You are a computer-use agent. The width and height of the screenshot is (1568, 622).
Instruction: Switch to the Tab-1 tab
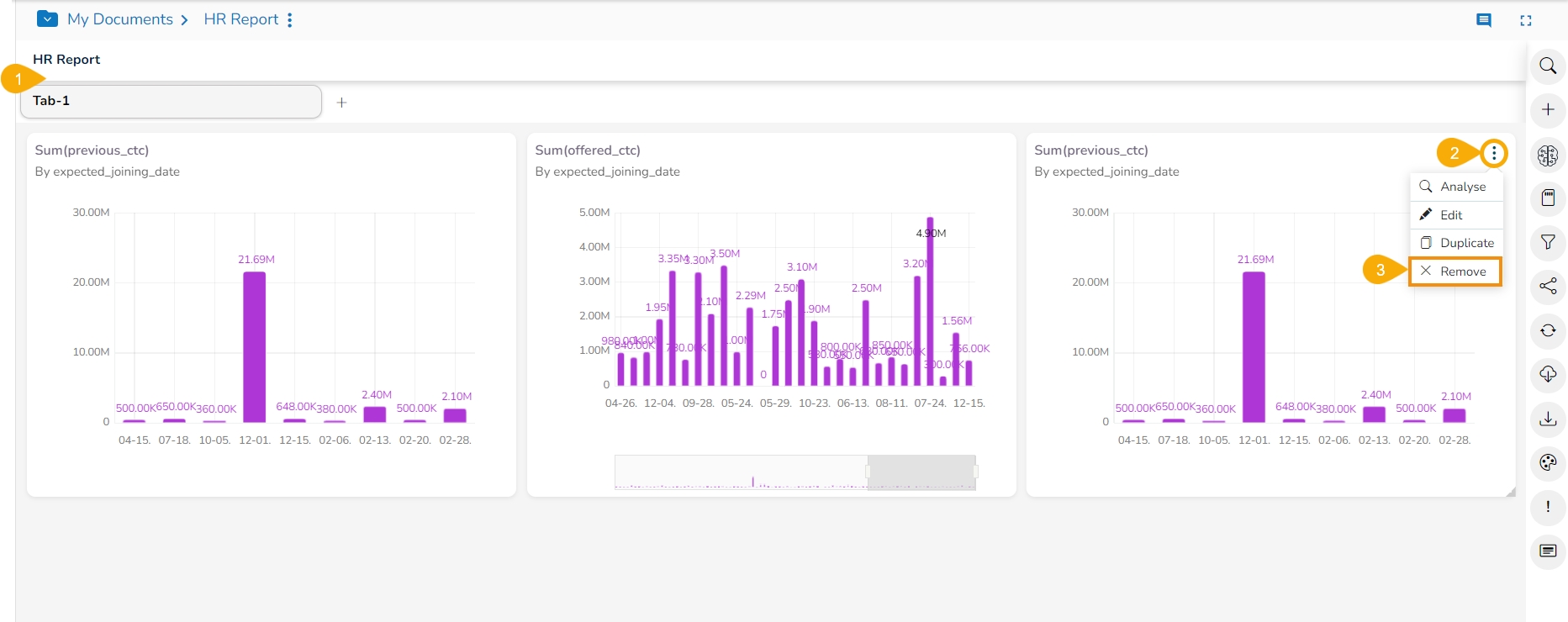click(171, 101)
